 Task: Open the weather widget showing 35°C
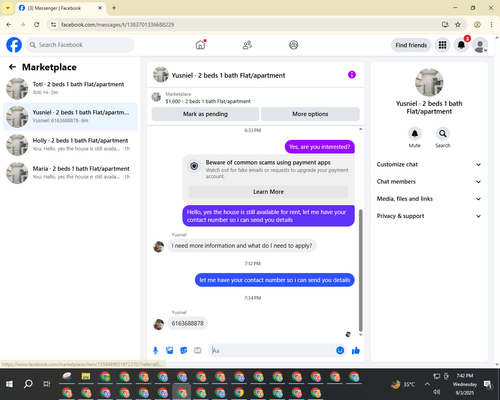[x=403, y=384]
